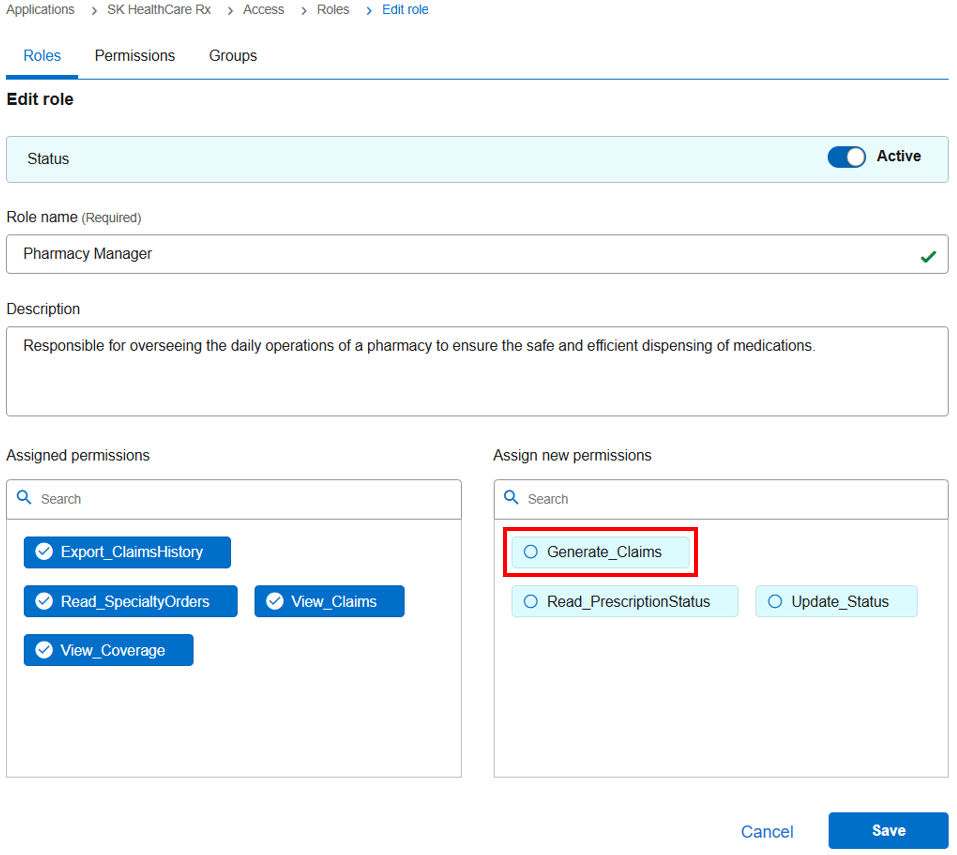Go to Roles breadcrumb link

[x=333, y=10]
